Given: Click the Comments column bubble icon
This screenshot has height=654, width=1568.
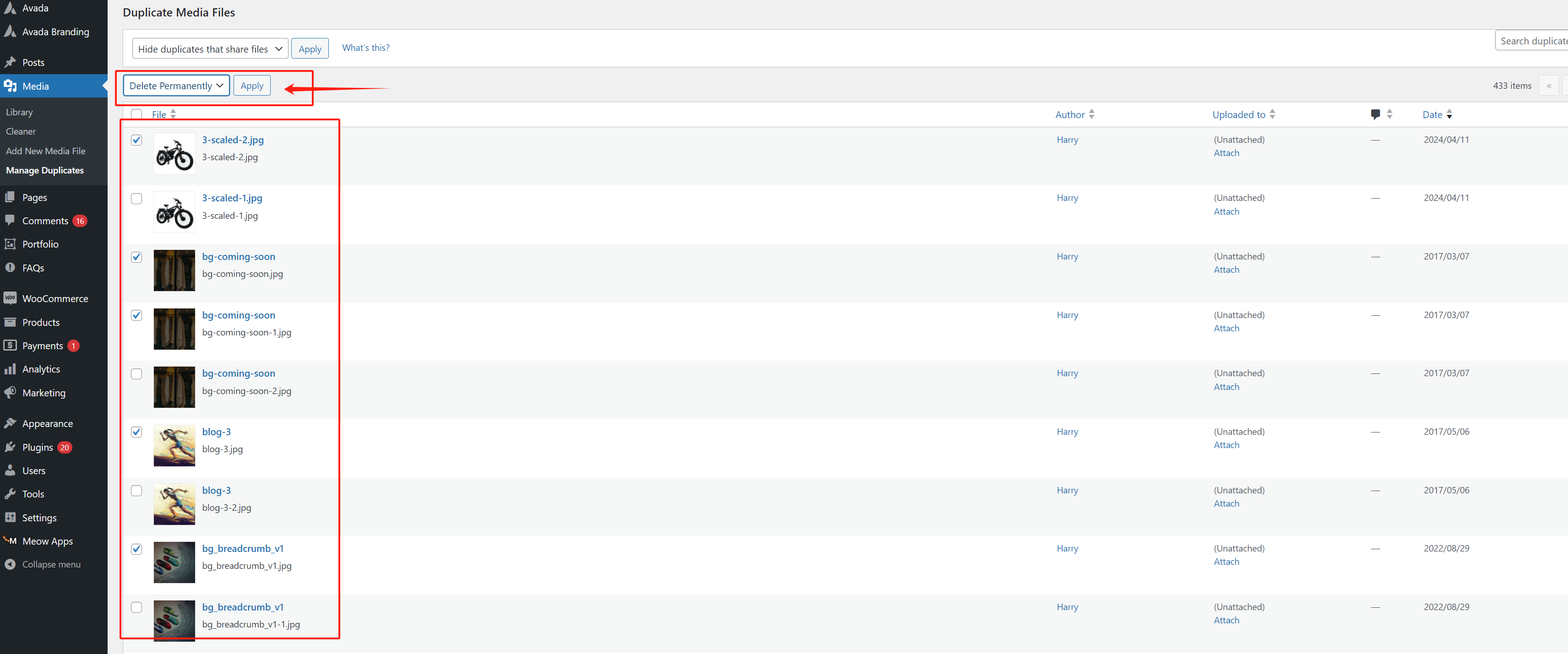Looking at the screenshot, I should (x=1375, y=114).
